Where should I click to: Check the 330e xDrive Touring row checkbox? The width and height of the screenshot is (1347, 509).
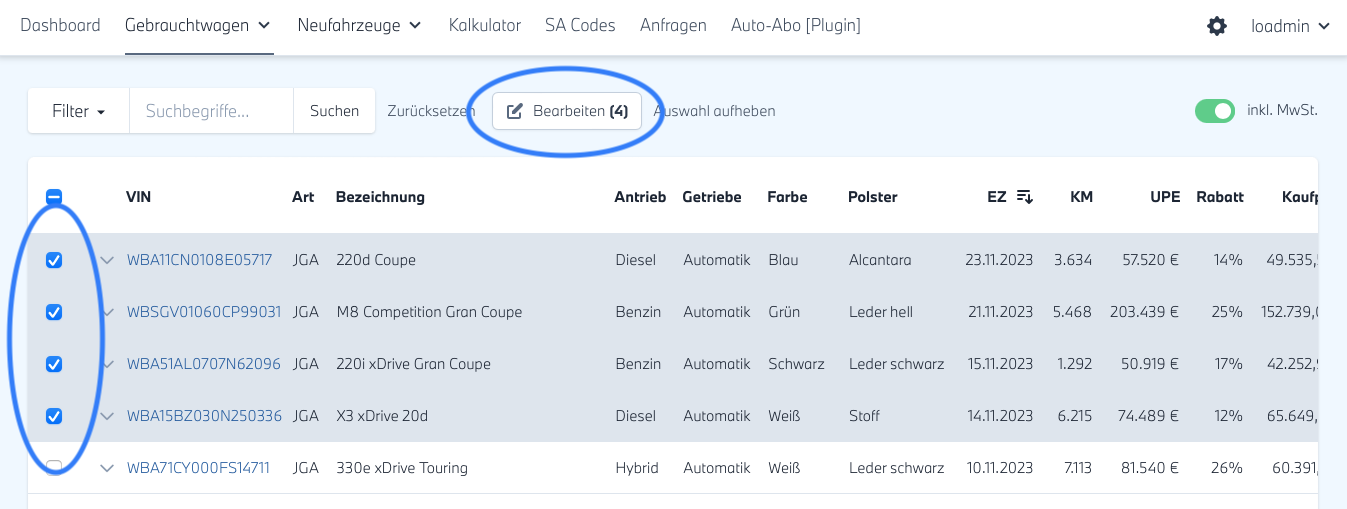tap(54, 467)
